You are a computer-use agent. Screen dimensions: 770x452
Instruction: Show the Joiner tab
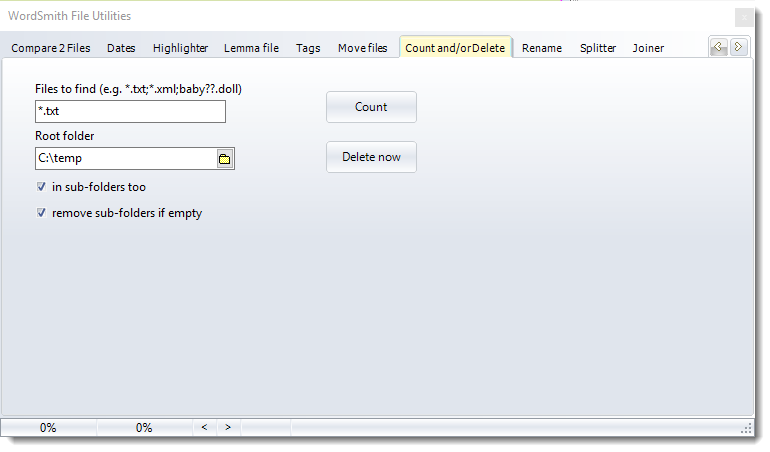pyautogui.click(x=648, y=48)
